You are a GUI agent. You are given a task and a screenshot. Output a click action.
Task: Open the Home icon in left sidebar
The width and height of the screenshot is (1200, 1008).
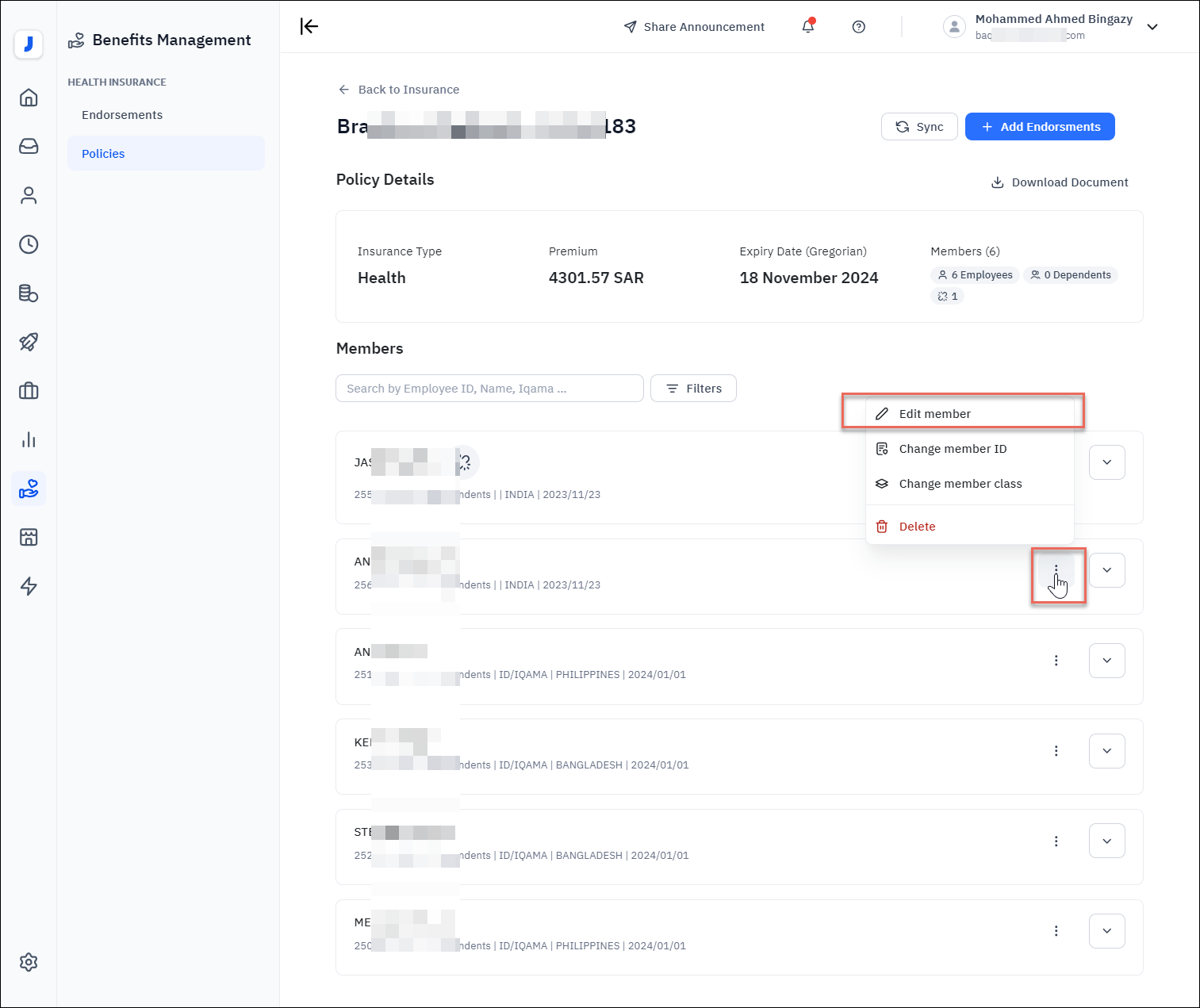(29, 98)
